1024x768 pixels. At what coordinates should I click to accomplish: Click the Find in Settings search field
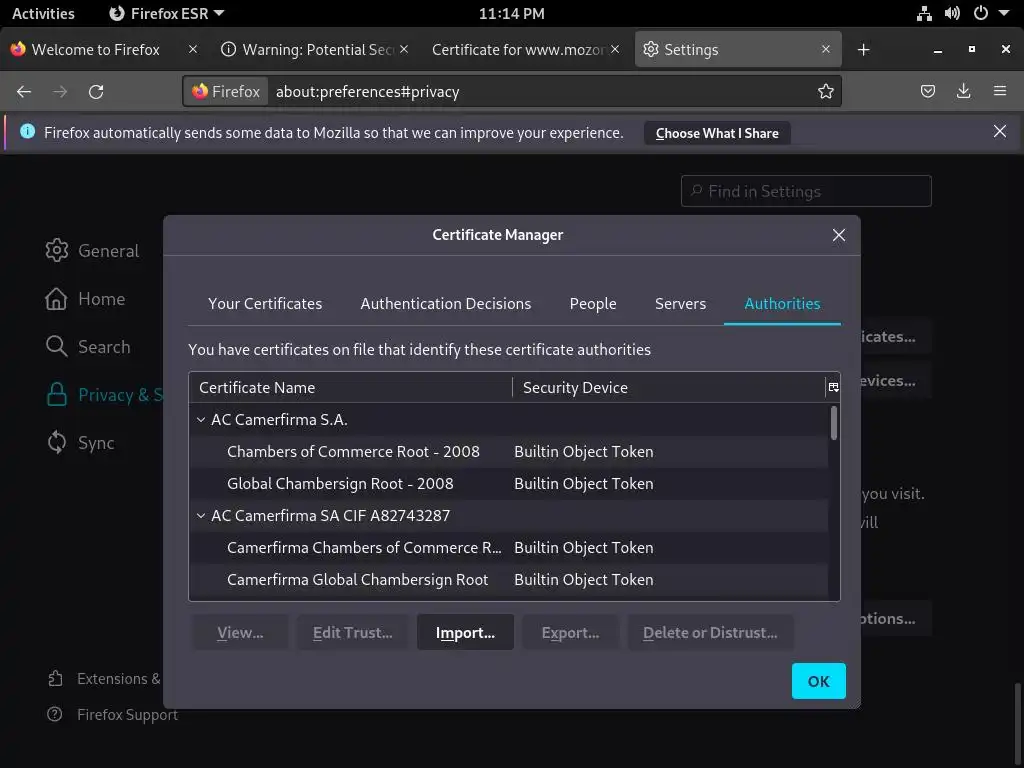pyautogui.click(x=806, y=191)
